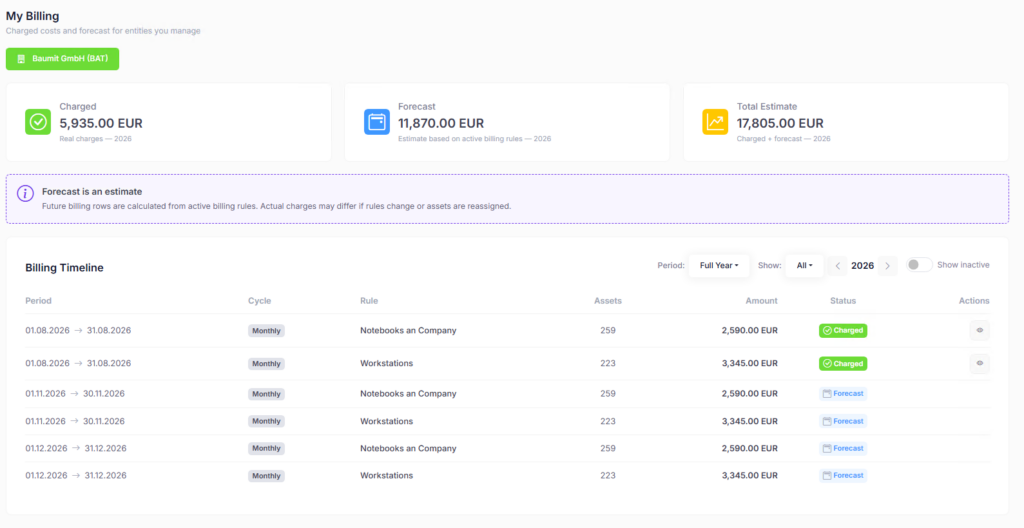Click the purple info icon in forecast notice

click(x=25, y=193)
